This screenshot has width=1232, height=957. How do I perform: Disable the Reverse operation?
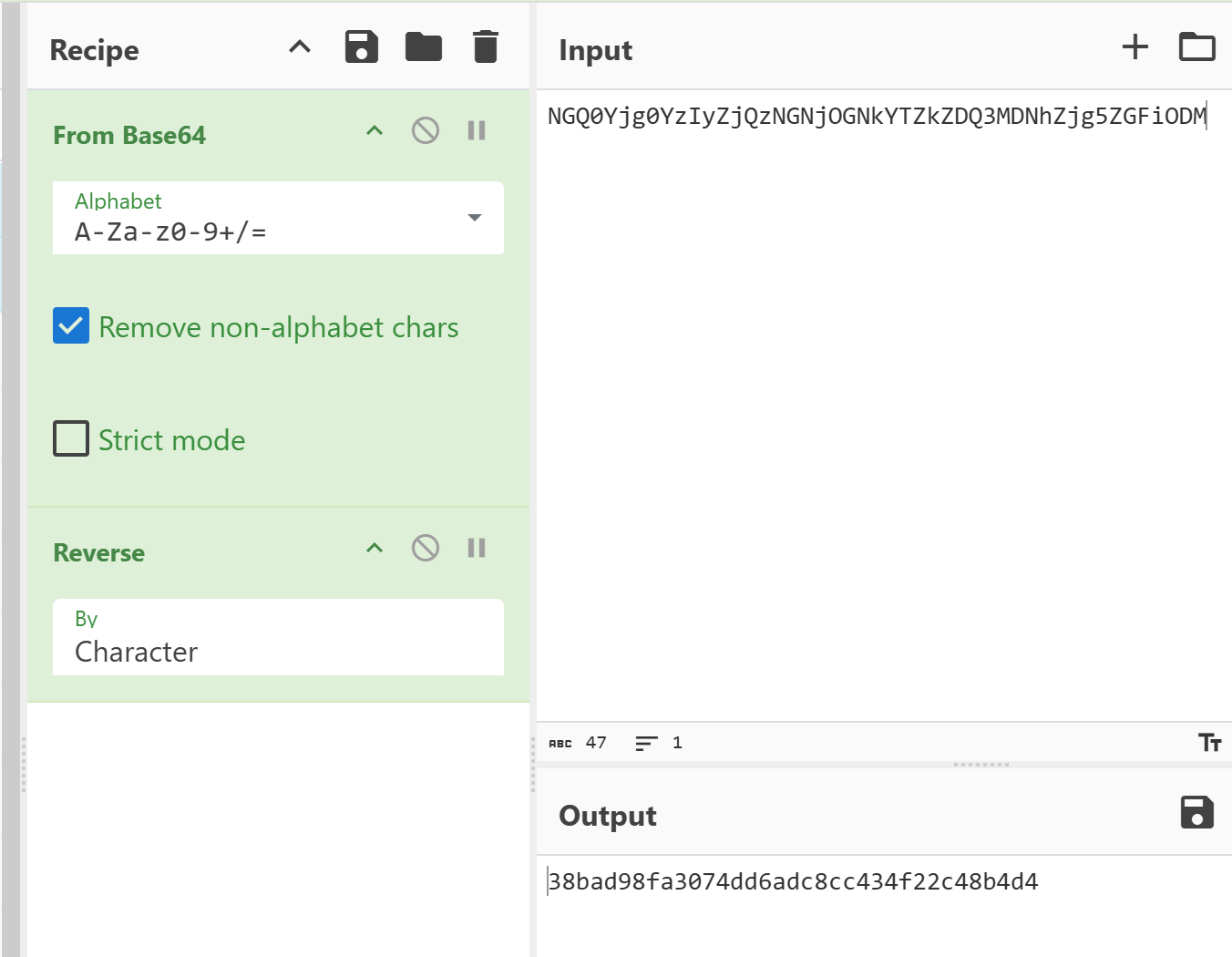coord(426,549)
